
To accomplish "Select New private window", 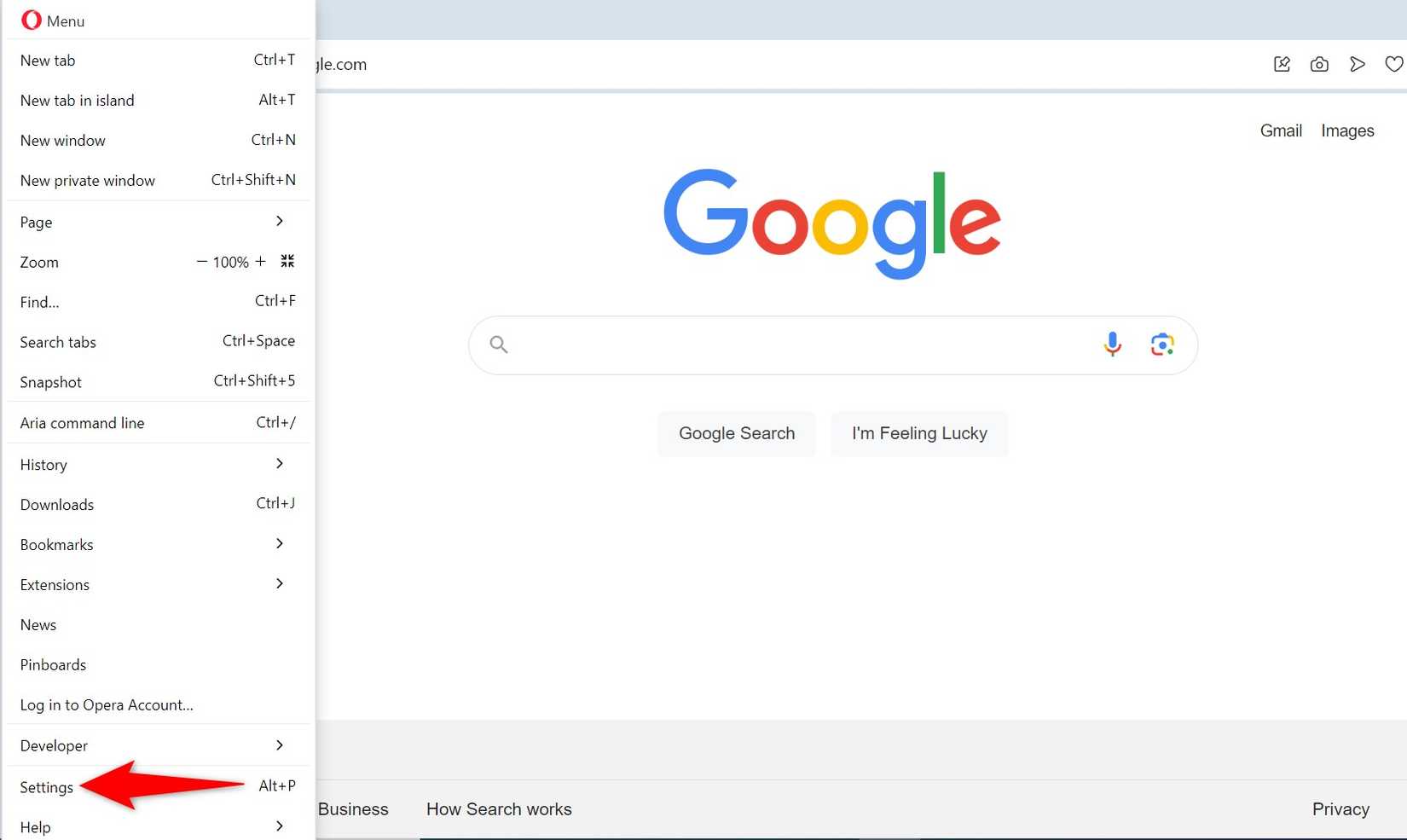I will point(87,180).
